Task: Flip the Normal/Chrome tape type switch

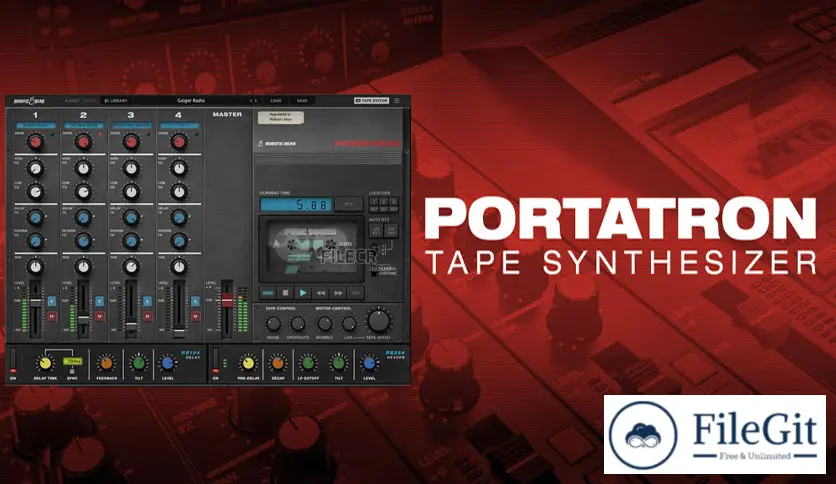Action: click(374, 271)
